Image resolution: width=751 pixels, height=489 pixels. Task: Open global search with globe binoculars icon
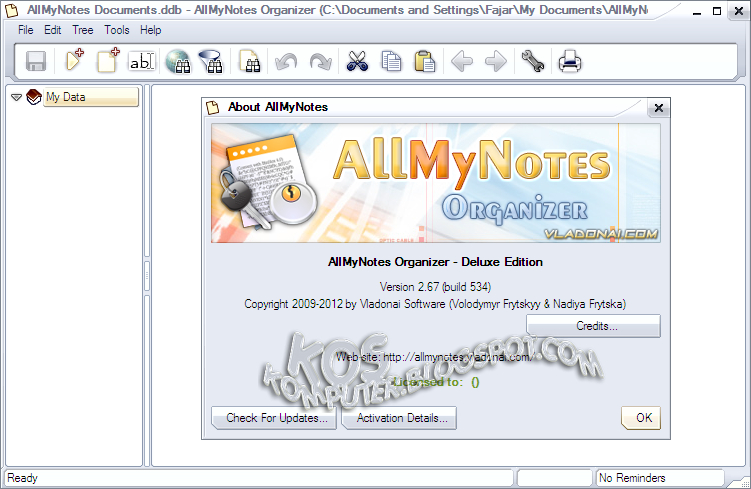178,62
